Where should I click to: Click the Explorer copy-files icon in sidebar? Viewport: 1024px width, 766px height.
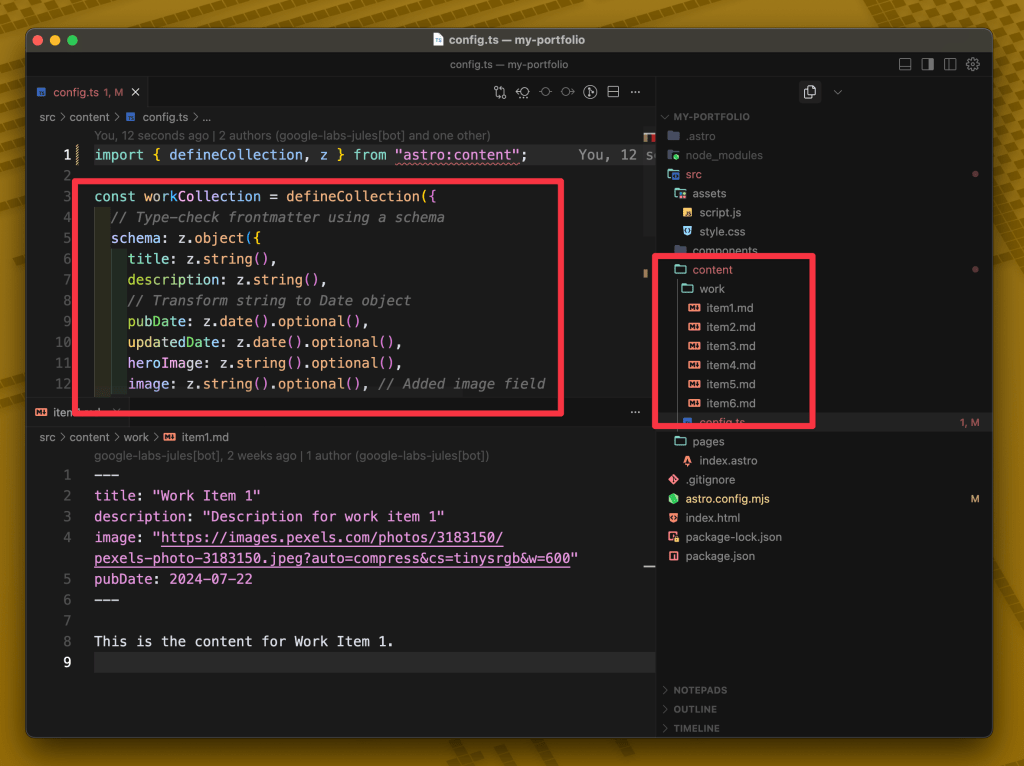809,92
